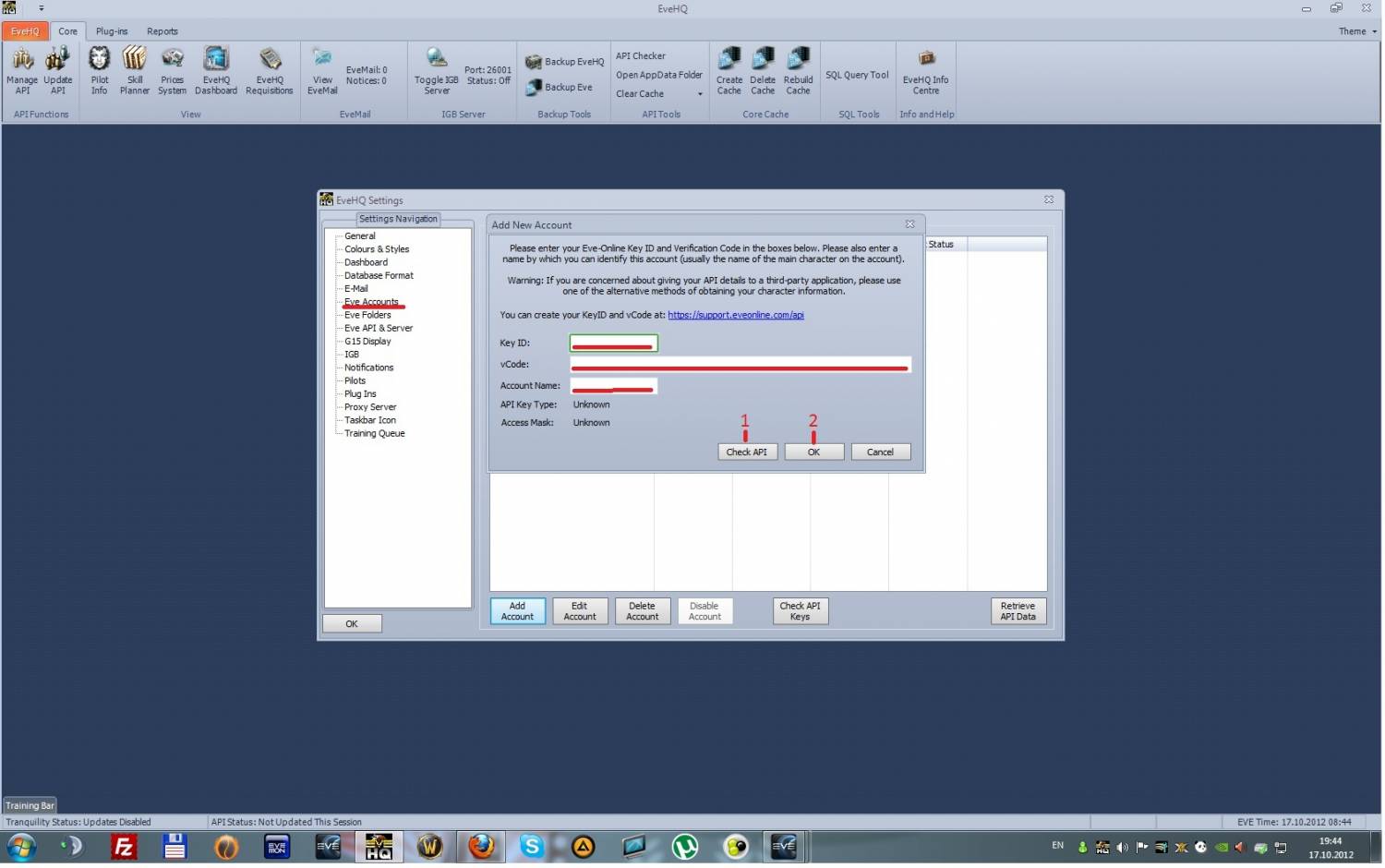Open API Checker tool
The height and width of the screenshot is (868, 1385).
(x=641, y=56)
